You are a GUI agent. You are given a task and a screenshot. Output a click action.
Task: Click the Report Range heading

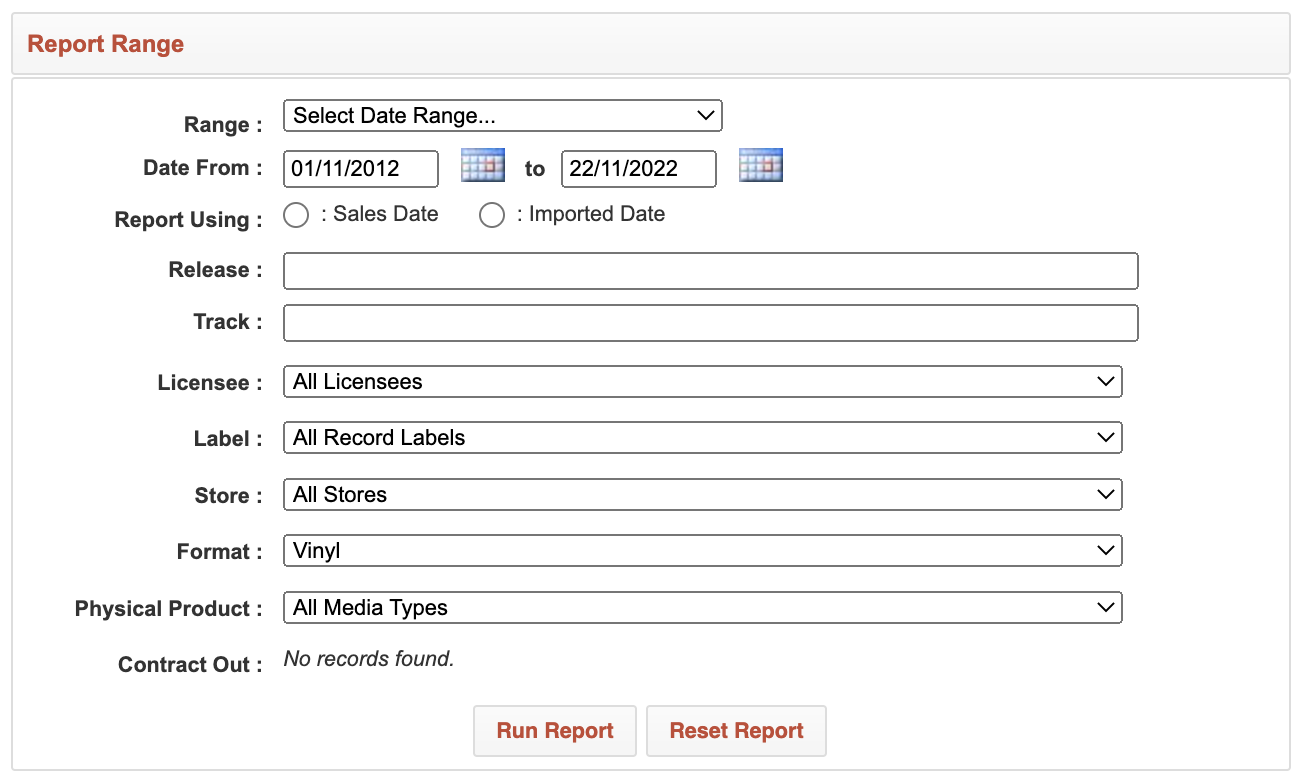coord(106,44)
